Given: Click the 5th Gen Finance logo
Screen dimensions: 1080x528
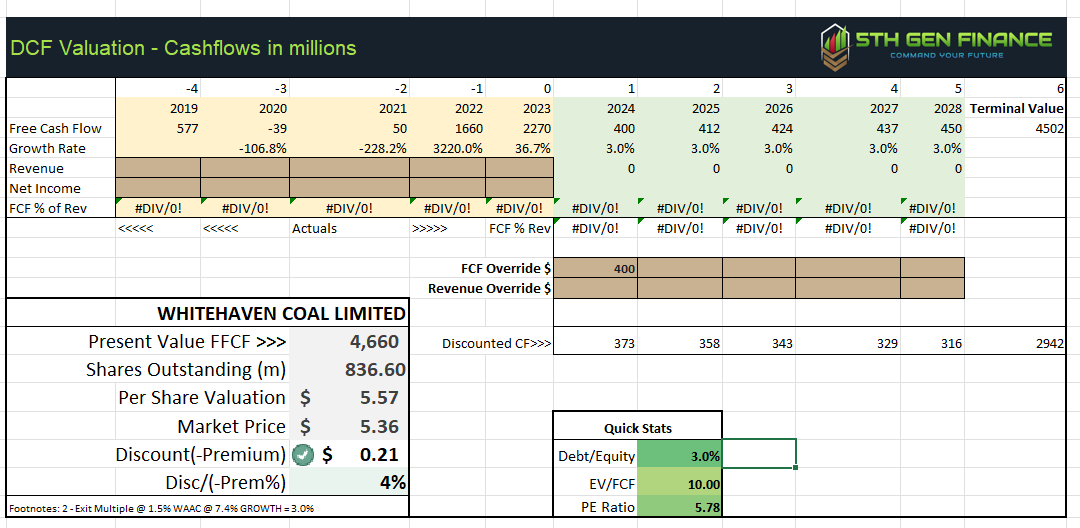Looking at the screenshot, I should pyautogui.click(x=937, y=47).
